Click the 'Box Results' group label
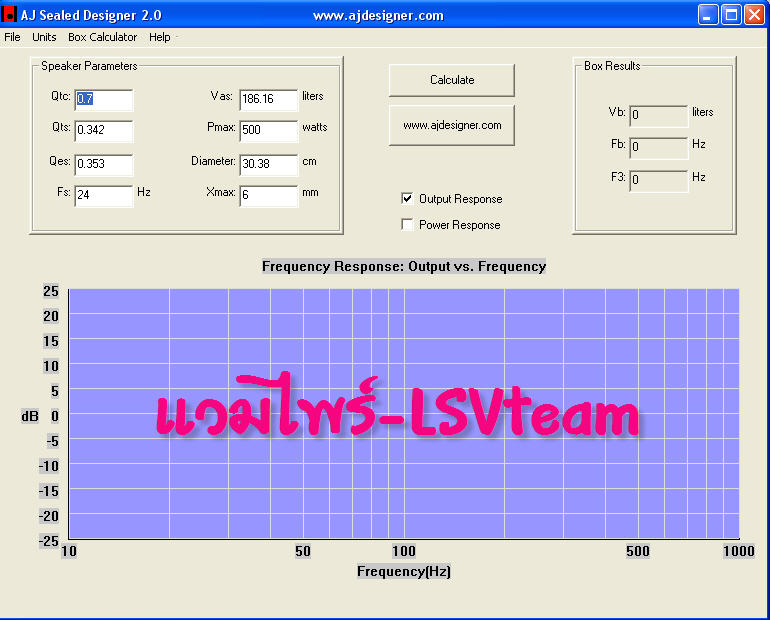This screenshot has width=770, height=620. (x=612, y=66)
